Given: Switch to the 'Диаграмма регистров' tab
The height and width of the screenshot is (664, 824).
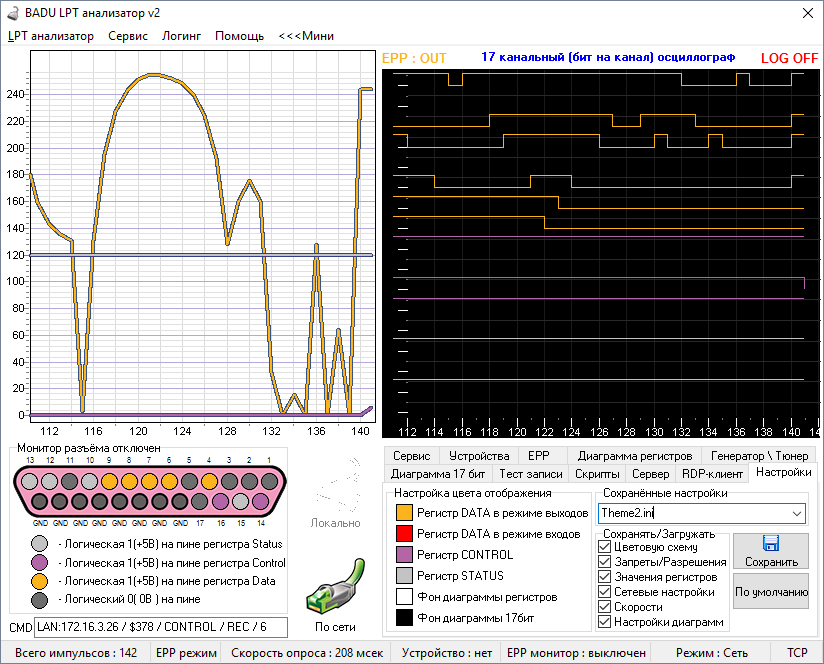Looking at the screenshot, I should (x=635, y=455).
